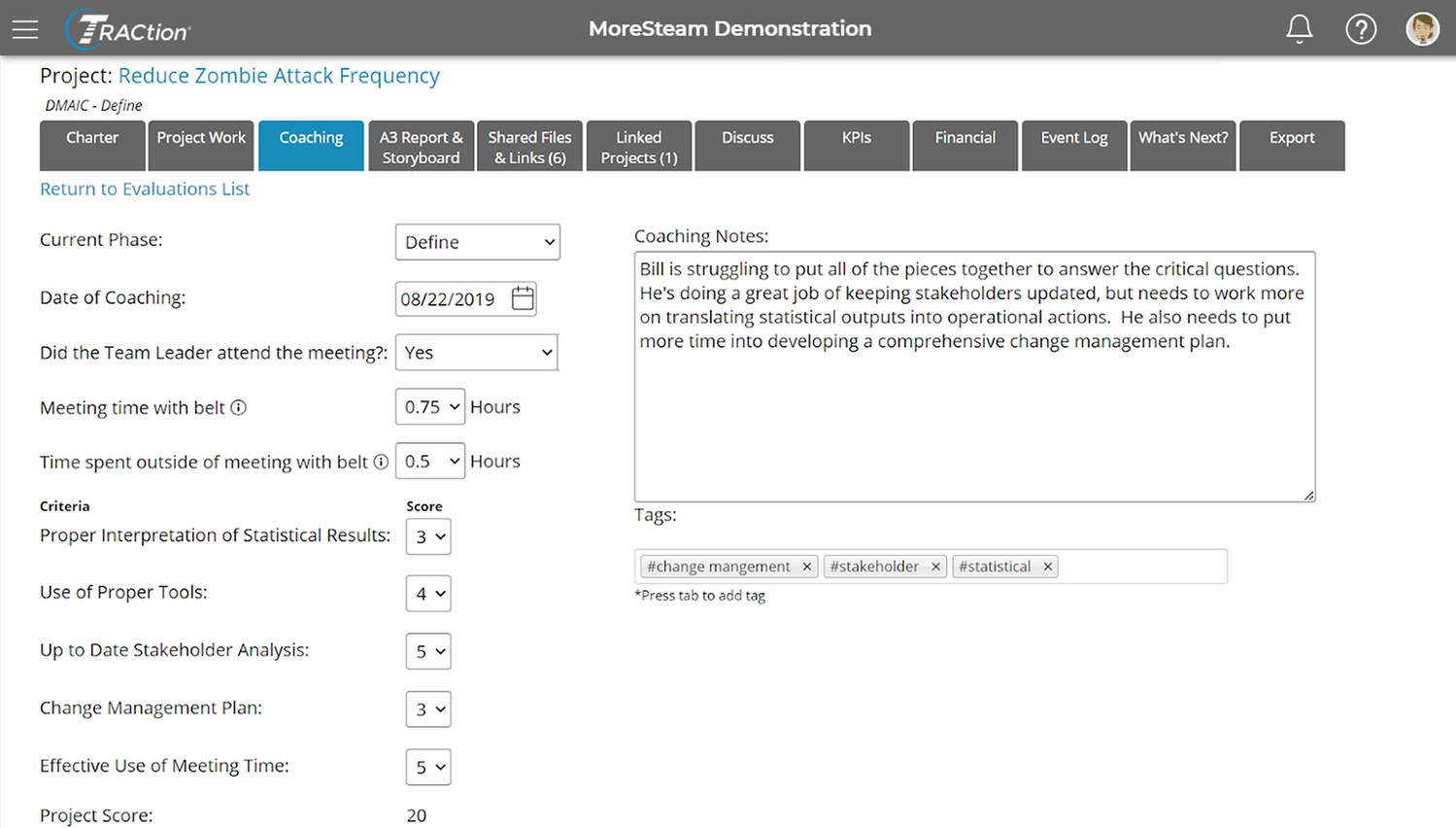Viewport: 1456px width, 828px height.
Task: Click the TRACtion logo
Action: click(128, 29)
